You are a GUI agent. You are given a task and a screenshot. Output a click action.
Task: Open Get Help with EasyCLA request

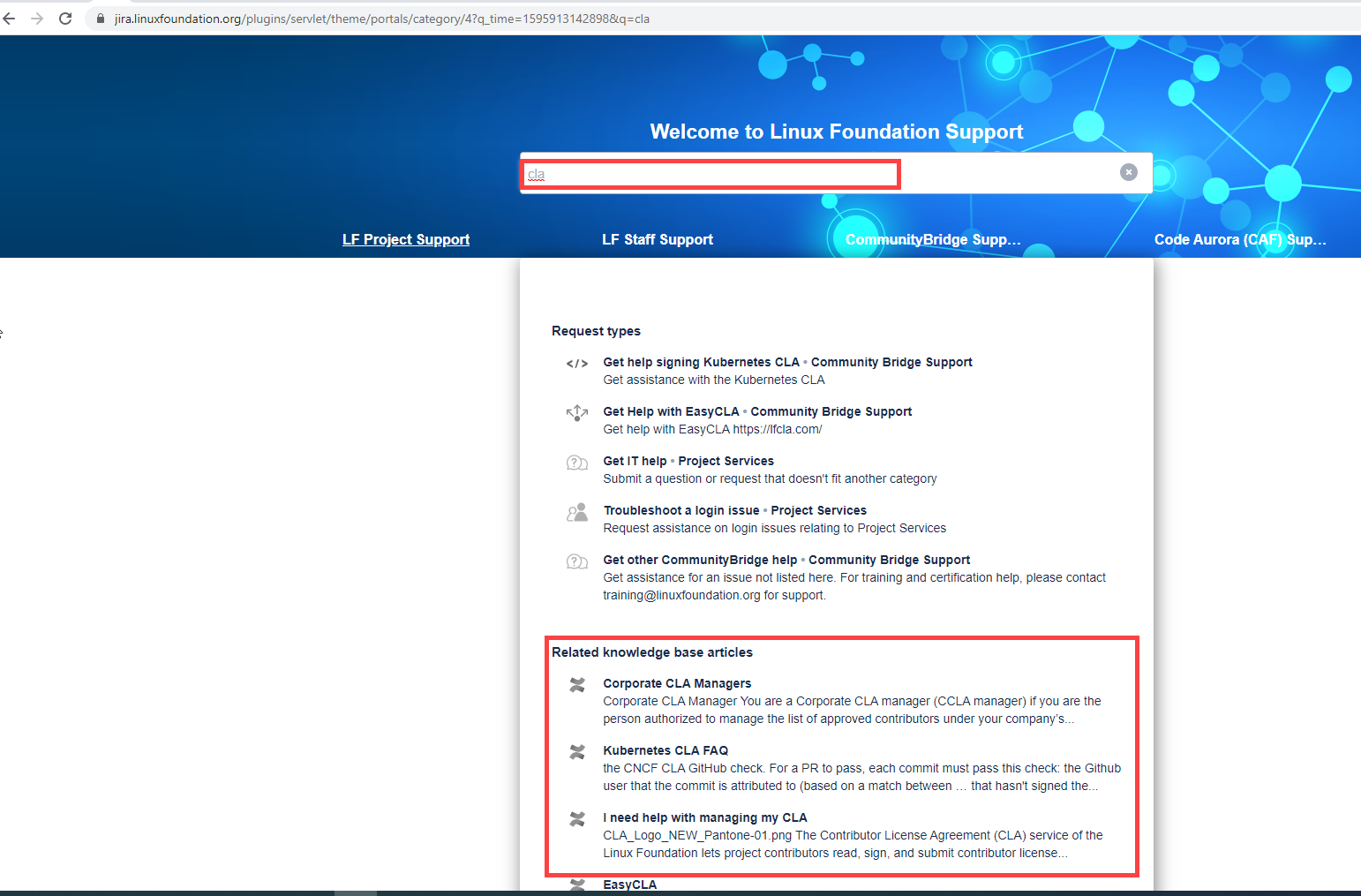tap(671, 411)
